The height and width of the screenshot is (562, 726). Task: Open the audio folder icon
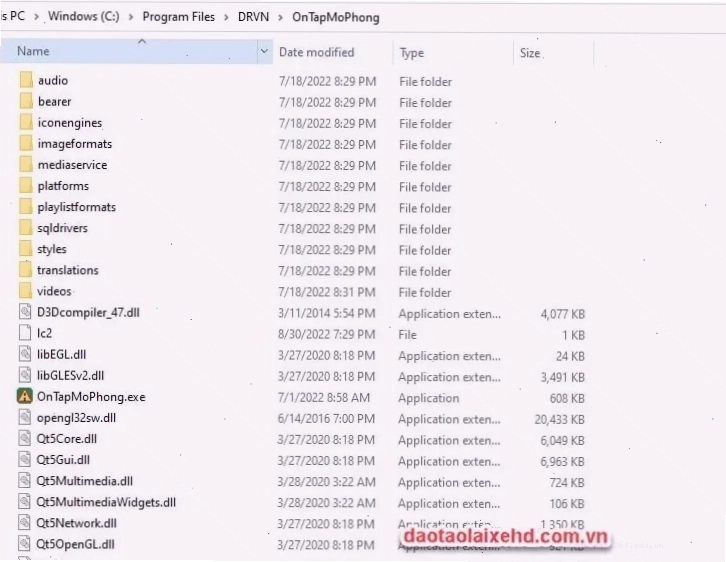[x=26, y=80]
